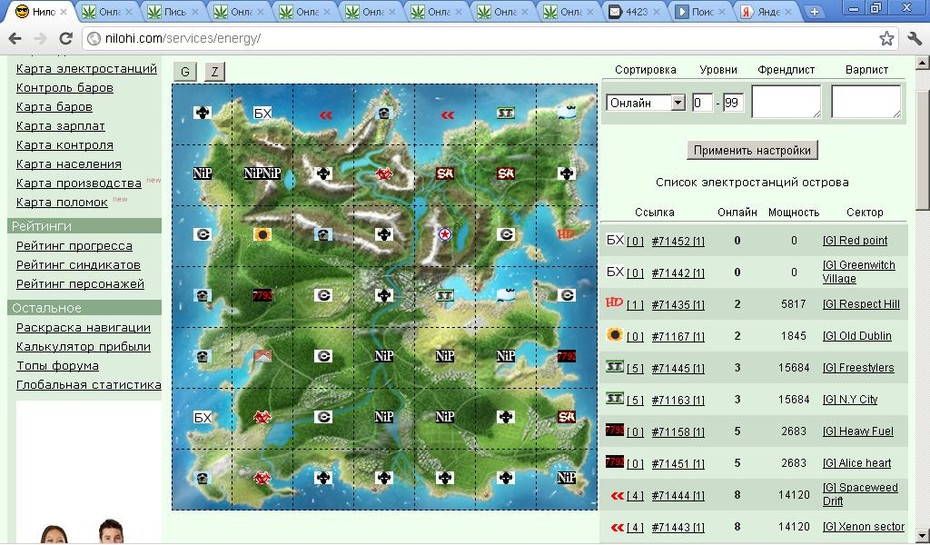930x545 pixels.
Task: Open Карта поломок link
Action: 62,202
